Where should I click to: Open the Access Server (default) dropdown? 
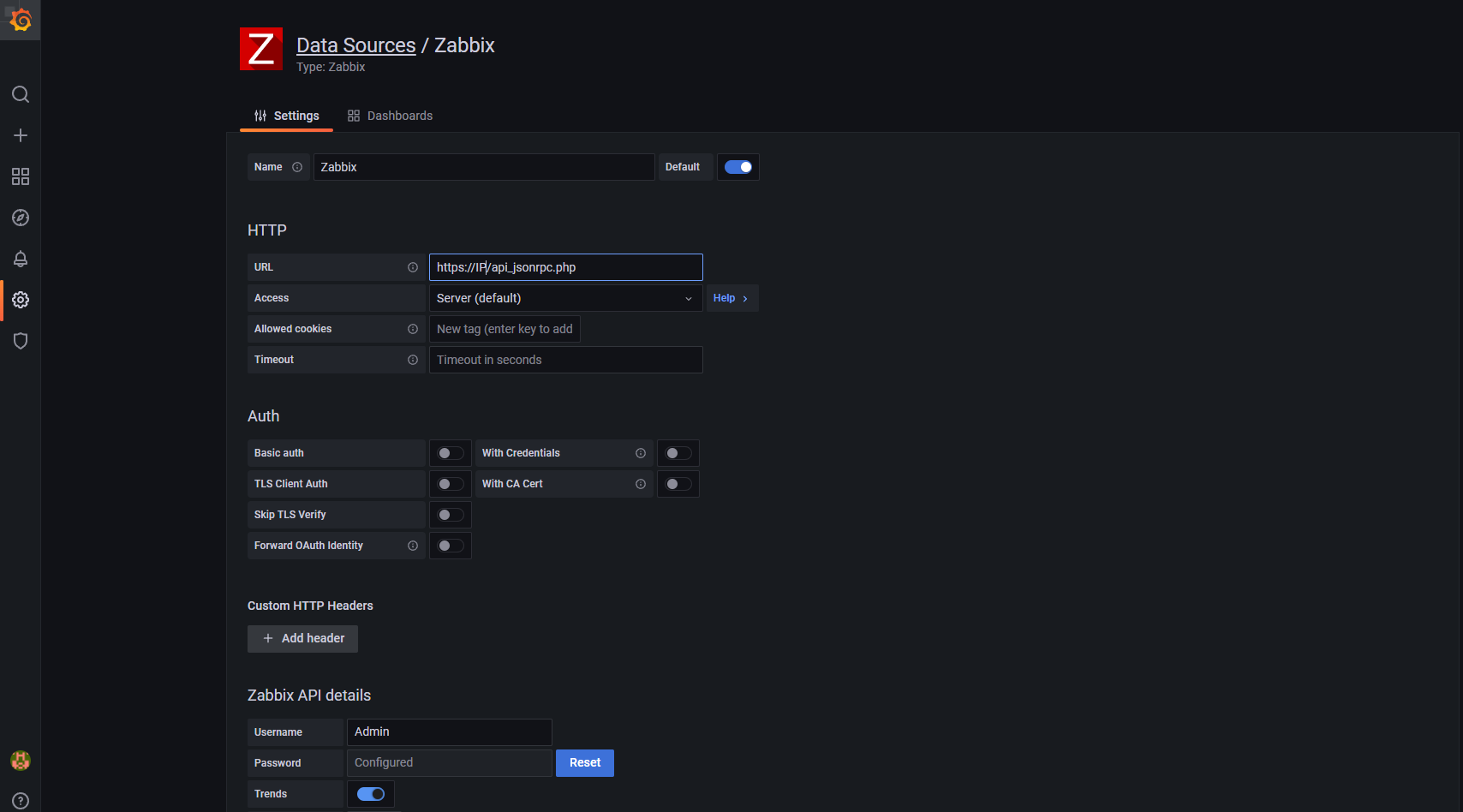point(566,298)
